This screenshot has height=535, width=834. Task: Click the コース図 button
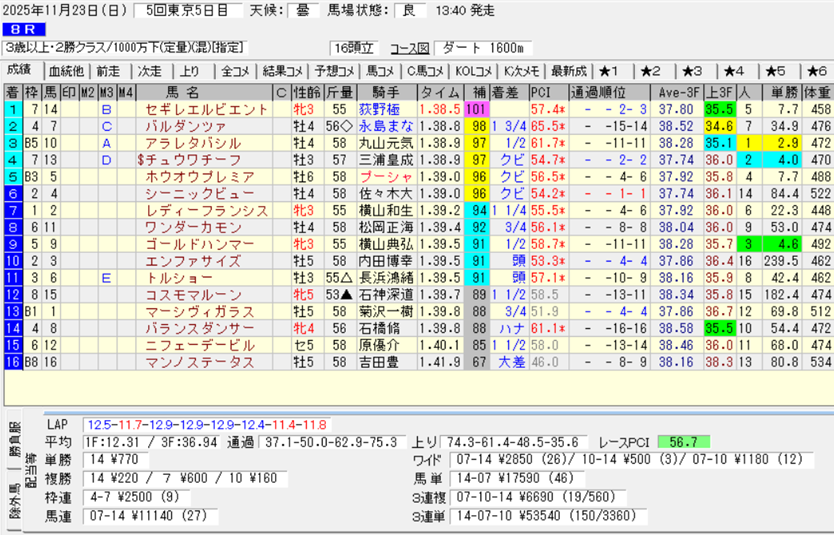(408, 48)
